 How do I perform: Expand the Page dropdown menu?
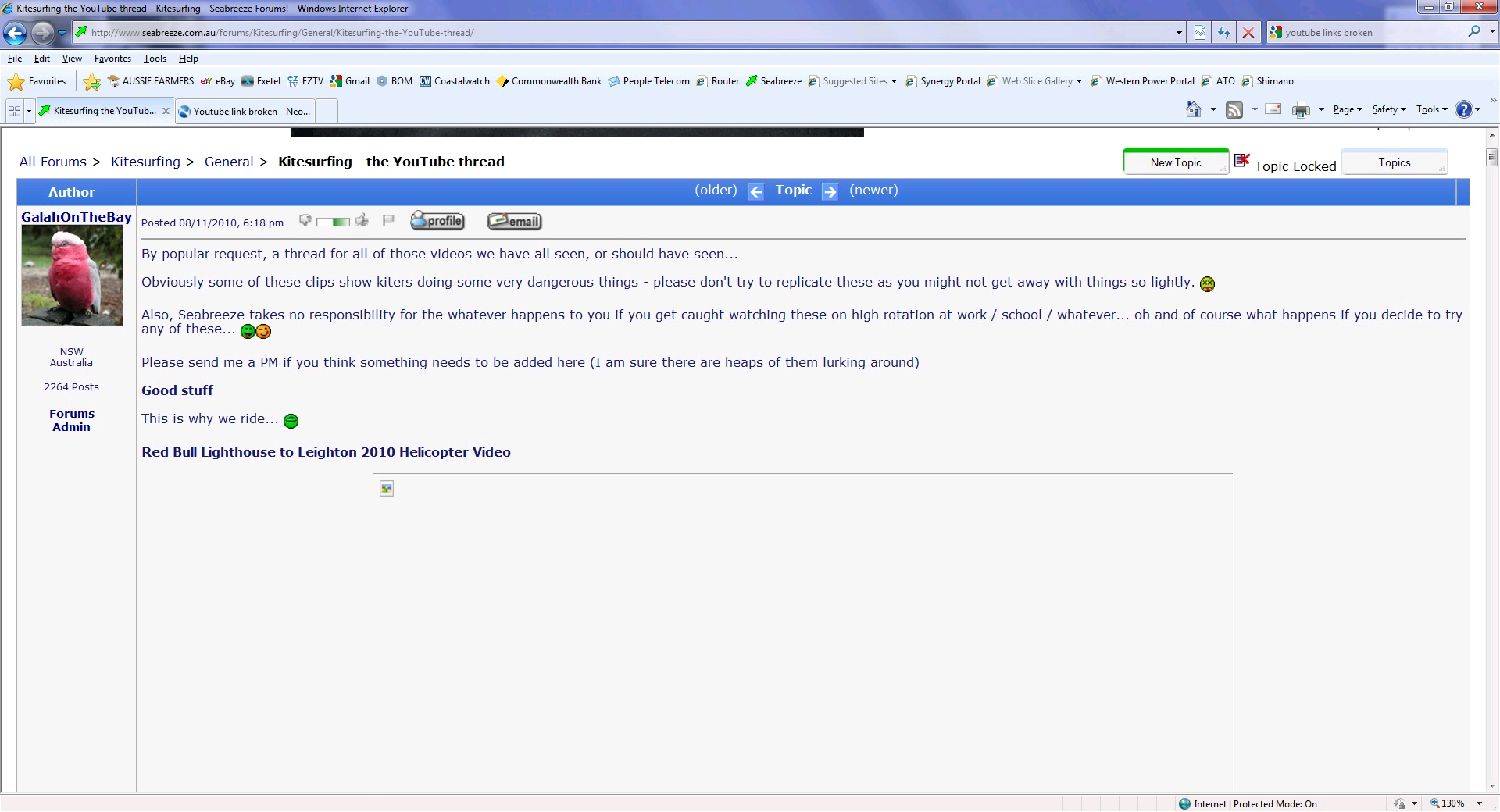1346,110
